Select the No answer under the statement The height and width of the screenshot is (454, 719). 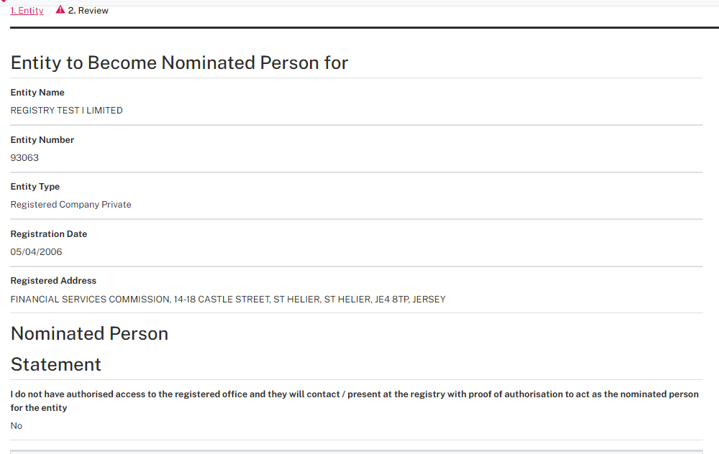tap(16, 426)
